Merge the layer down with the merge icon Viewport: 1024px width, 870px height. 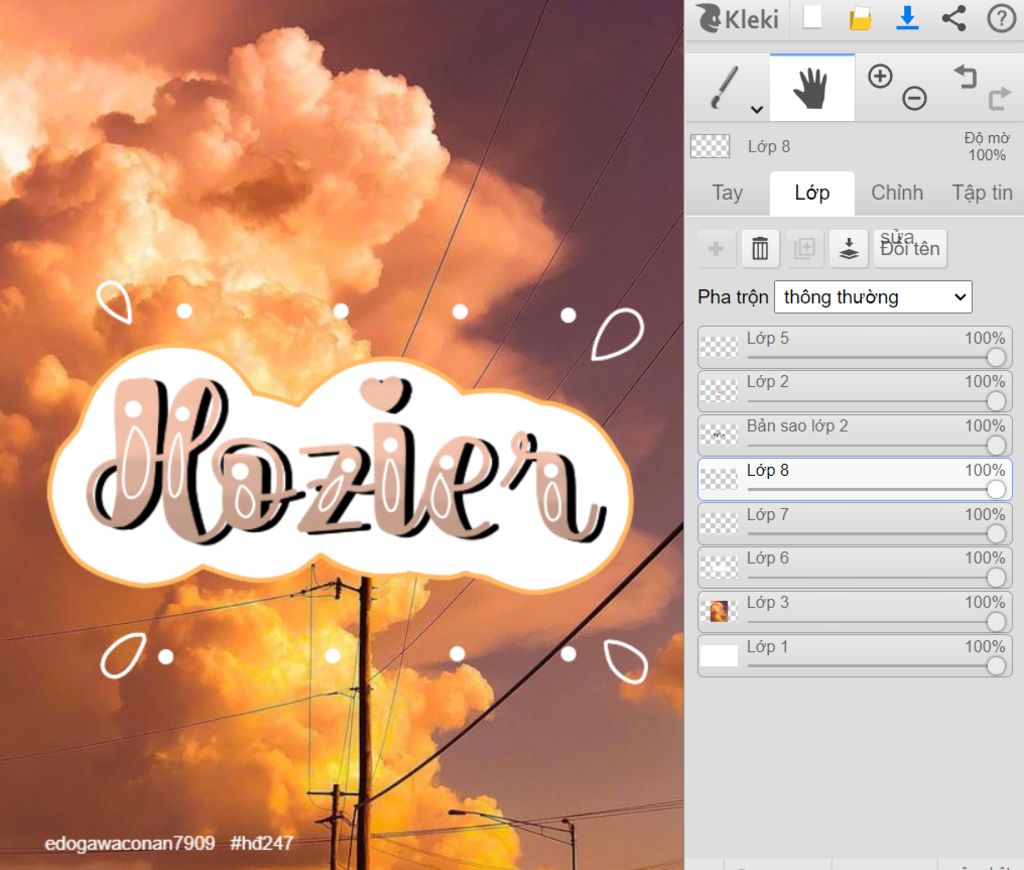[848, 248]
